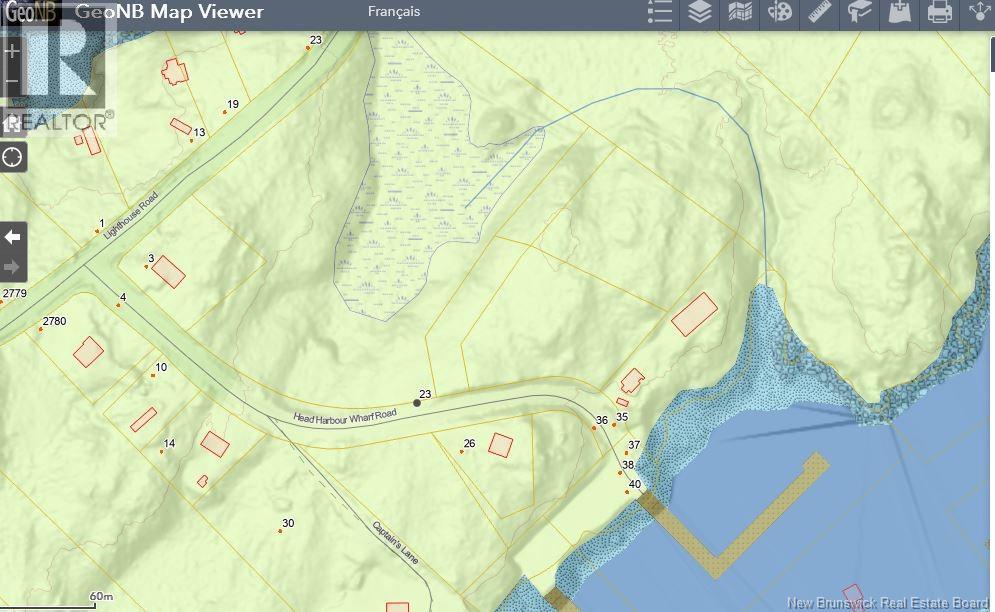Open the basemap gallery
This screenshot has height=612, width=995.
pyautogui.click(x=740, y=12)
